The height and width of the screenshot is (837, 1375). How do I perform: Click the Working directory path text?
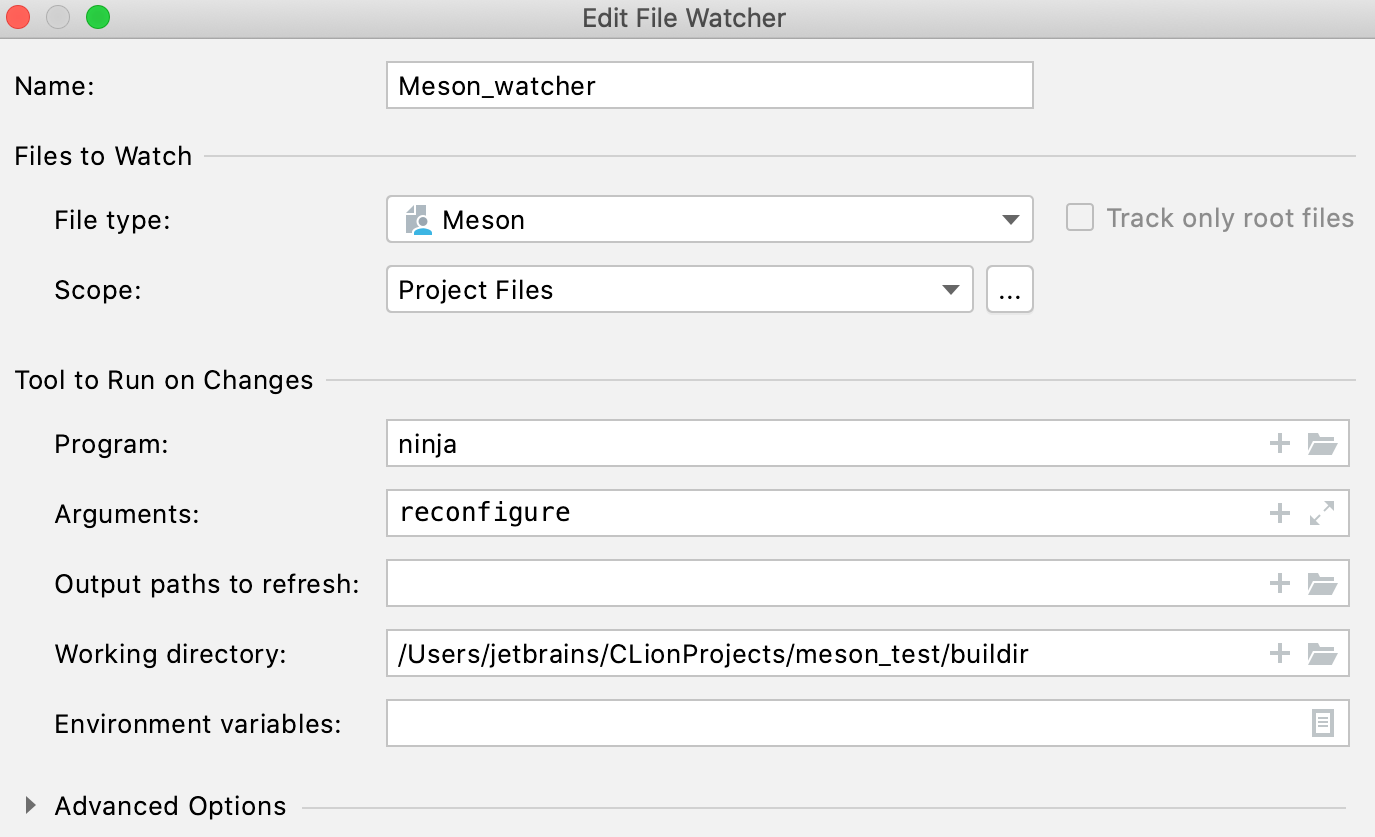[x=710, y=653]
